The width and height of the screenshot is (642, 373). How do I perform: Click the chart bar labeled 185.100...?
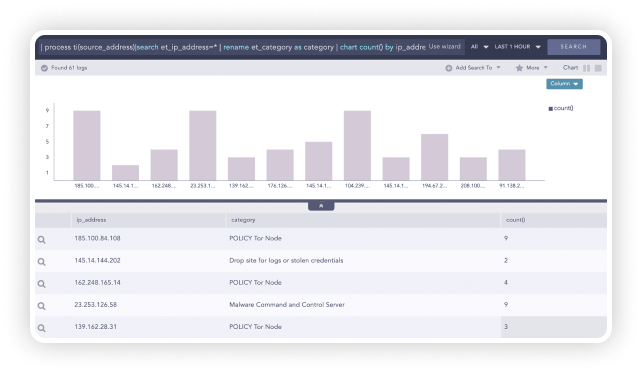pyautogui.click(x=87, y=145)
